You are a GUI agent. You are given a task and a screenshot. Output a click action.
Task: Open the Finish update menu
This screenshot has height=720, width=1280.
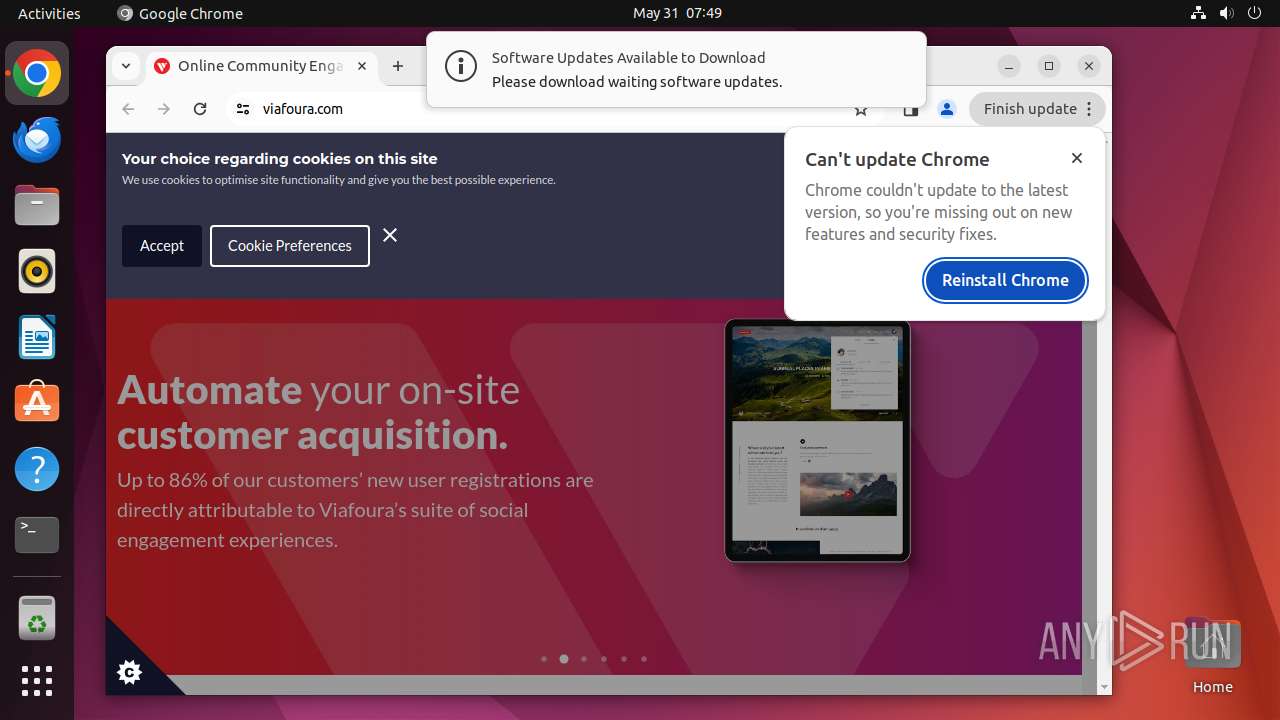pyautogui.click(x=1038, y=109)
